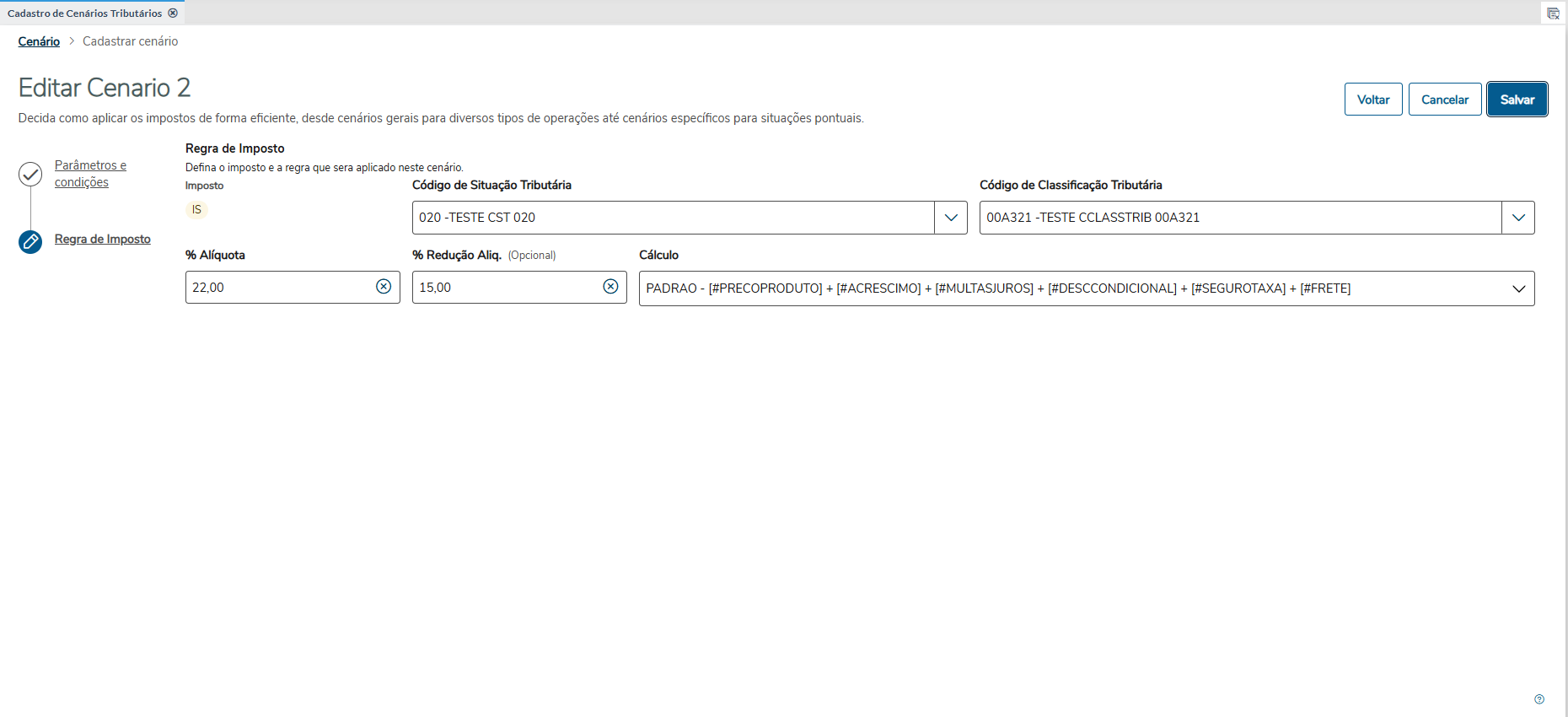Click the Voltar button

click(1373, 100)
